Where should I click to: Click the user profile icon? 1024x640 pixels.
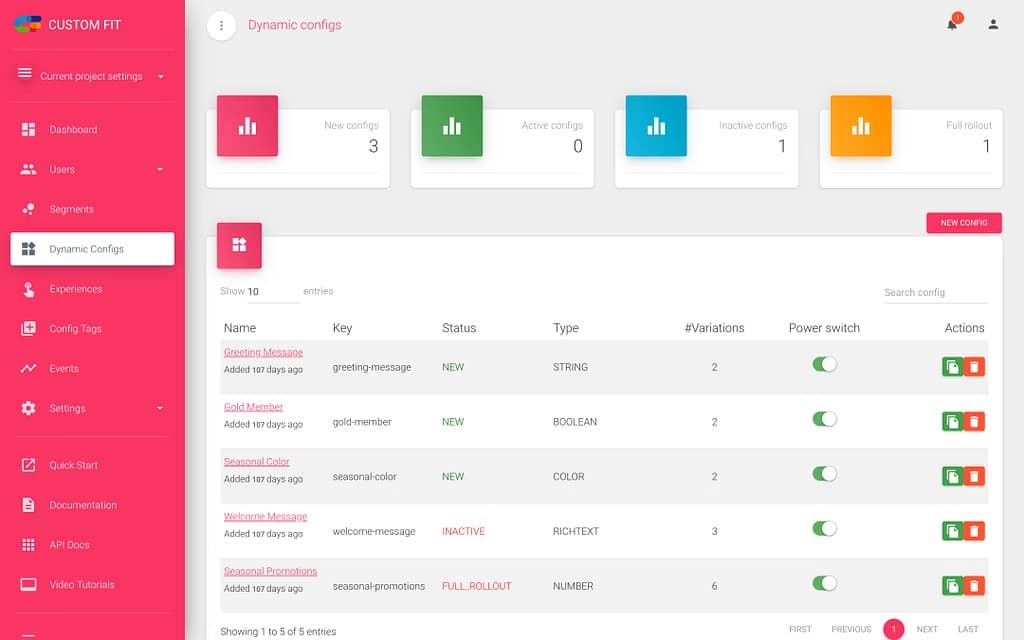[x=992, y=26]
